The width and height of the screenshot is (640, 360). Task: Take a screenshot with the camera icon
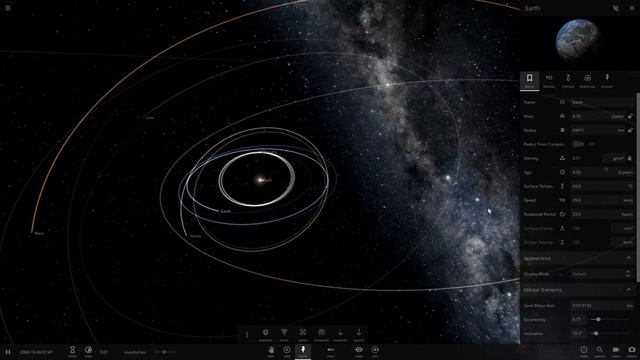(x=631, y=351)
